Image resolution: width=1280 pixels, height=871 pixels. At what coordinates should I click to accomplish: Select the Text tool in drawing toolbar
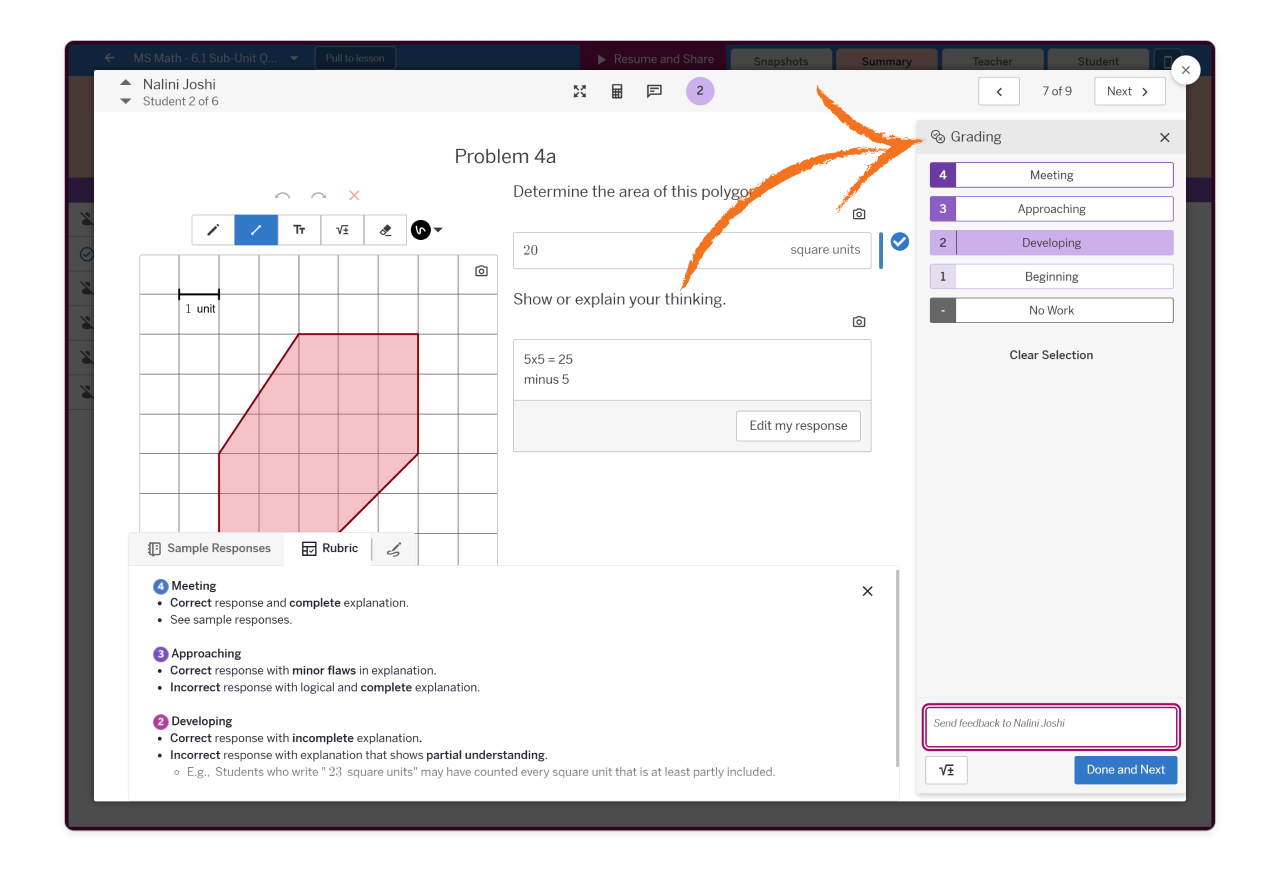[x=299, y=229]
